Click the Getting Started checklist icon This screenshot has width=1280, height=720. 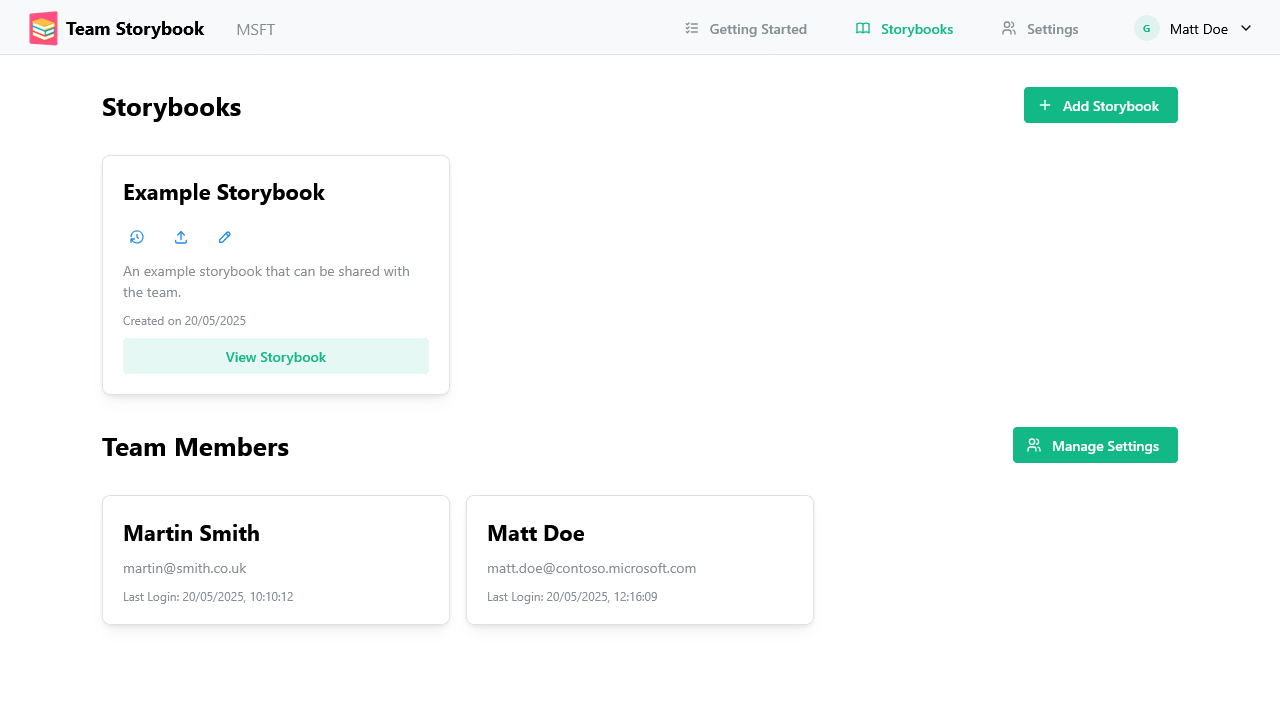tap(692, 29)
